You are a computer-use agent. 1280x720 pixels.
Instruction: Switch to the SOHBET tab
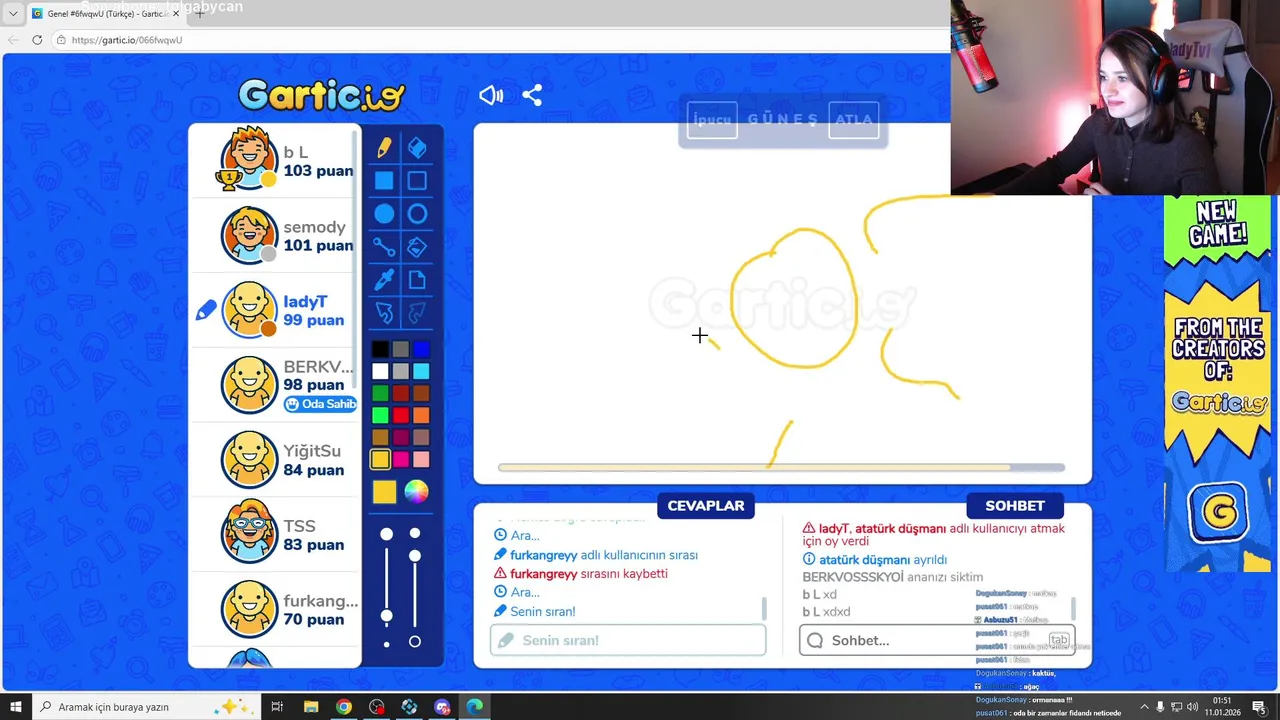point(1015,506)
